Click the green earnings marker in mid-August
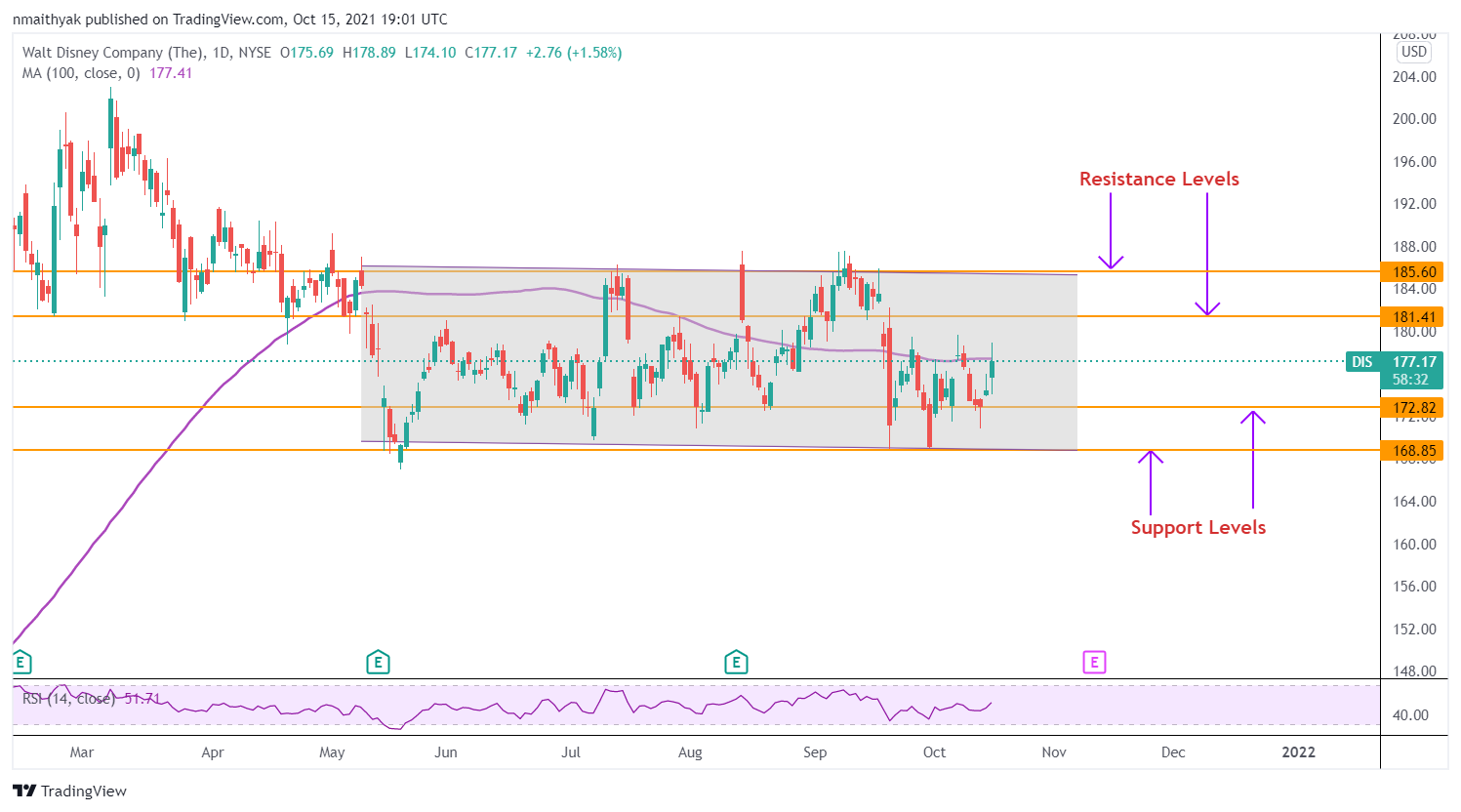Screen dimensions: 1461x812 (x=736, y=663)
